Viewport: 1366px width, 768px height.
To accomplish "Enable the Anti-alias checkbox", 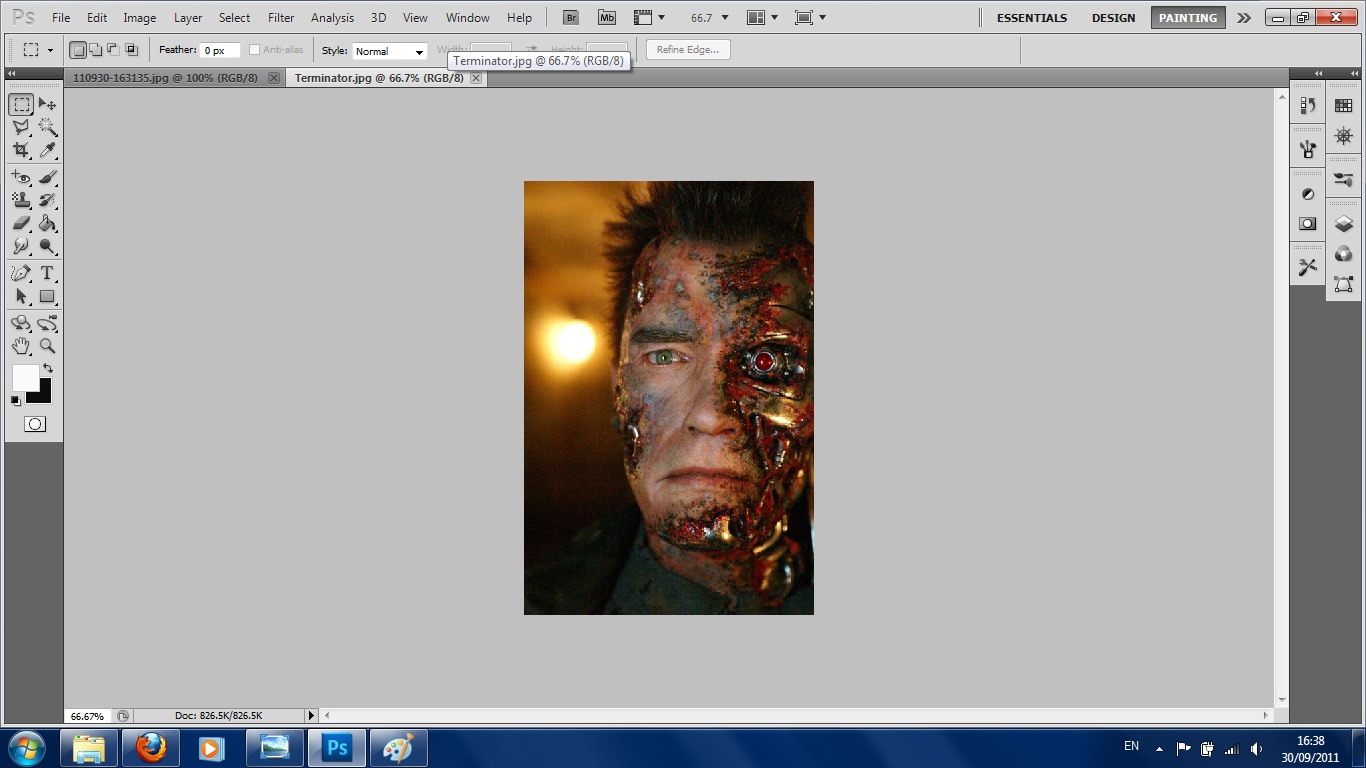I will pyautogui.click(x=254, y=50).
